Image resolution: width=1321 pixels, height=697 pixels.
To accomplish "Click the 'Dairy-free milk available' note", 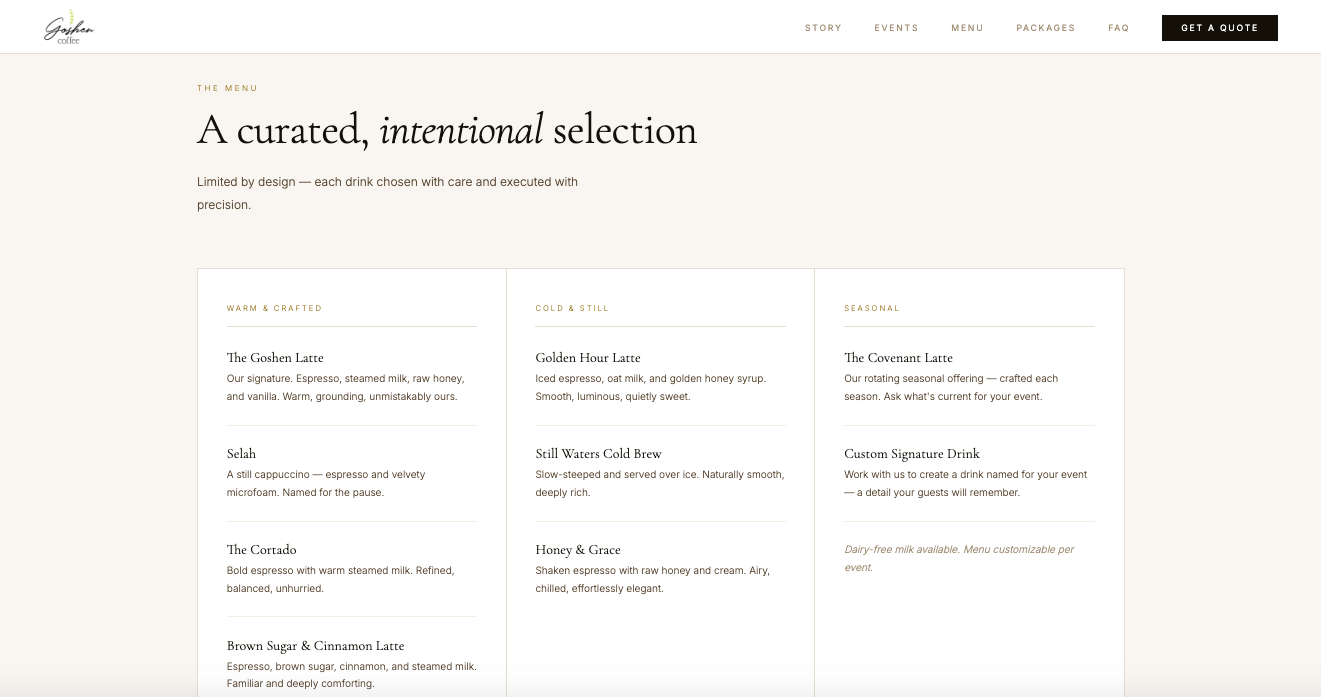I will [x=959, y=558].
